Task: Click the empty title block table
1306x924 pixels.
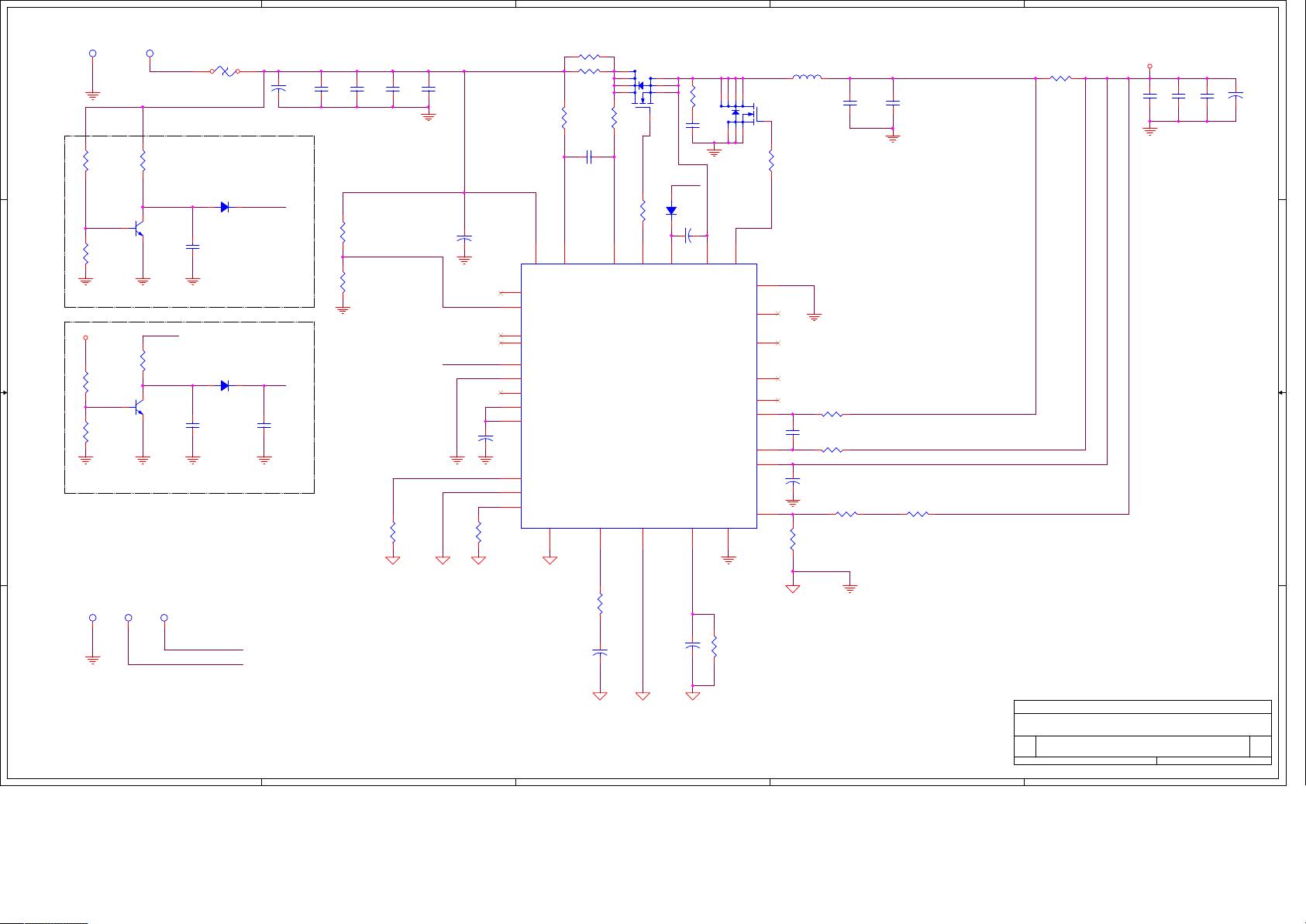Action: coord(1142,733)
